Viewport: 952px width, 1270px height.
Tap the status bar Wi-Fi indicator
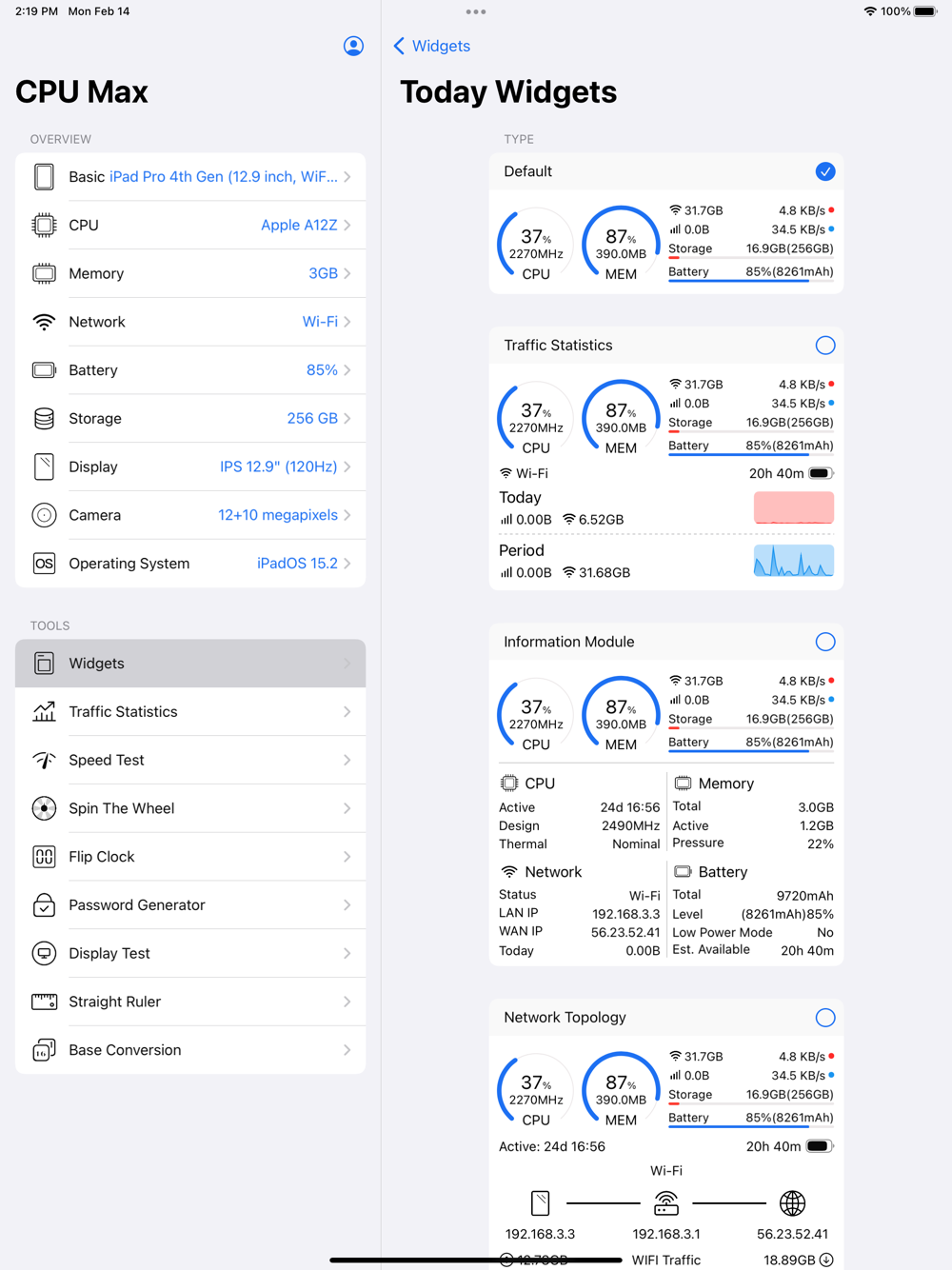pos(869,11)
